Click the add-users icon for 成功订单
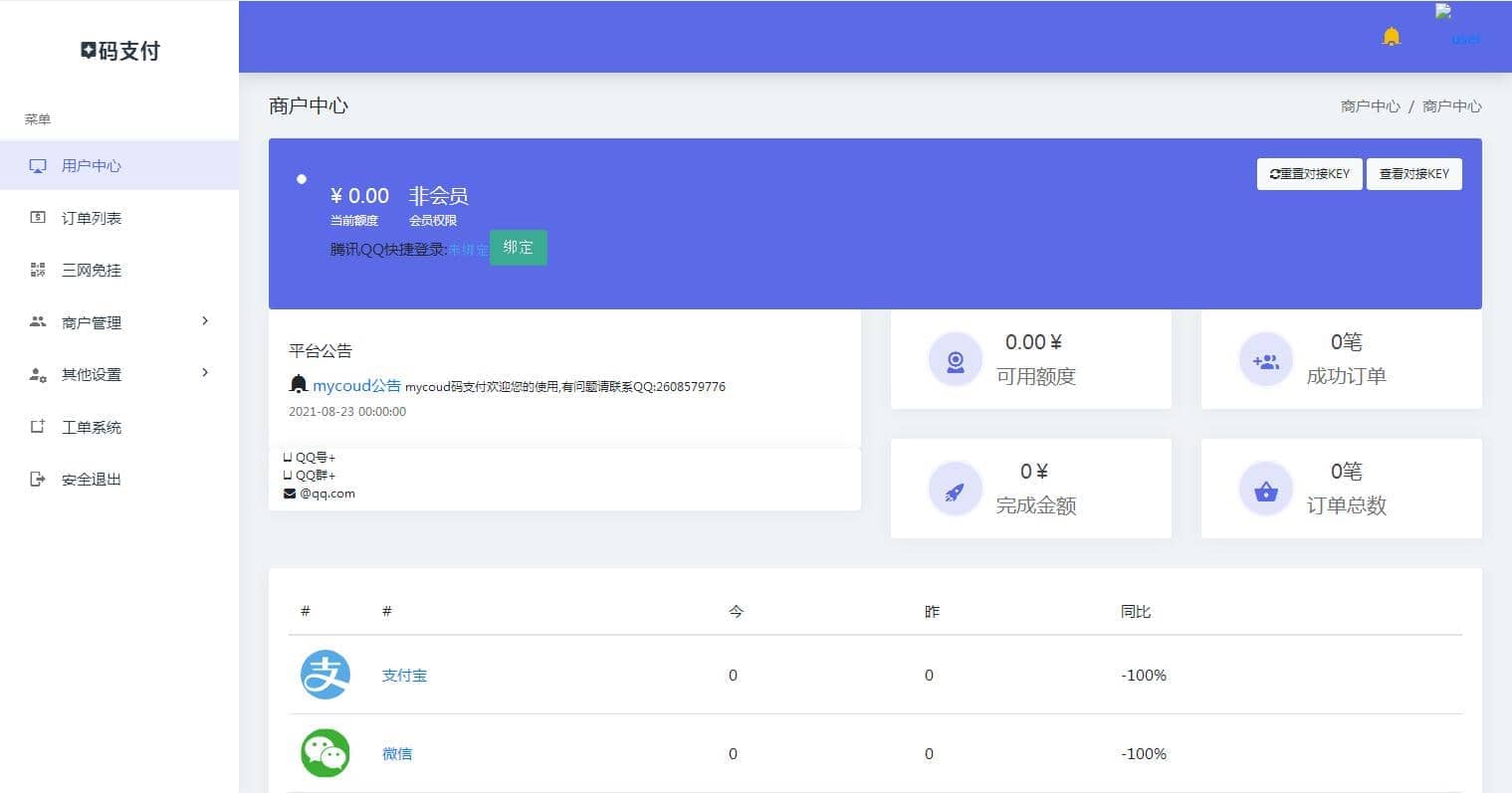 [1265, 360]
